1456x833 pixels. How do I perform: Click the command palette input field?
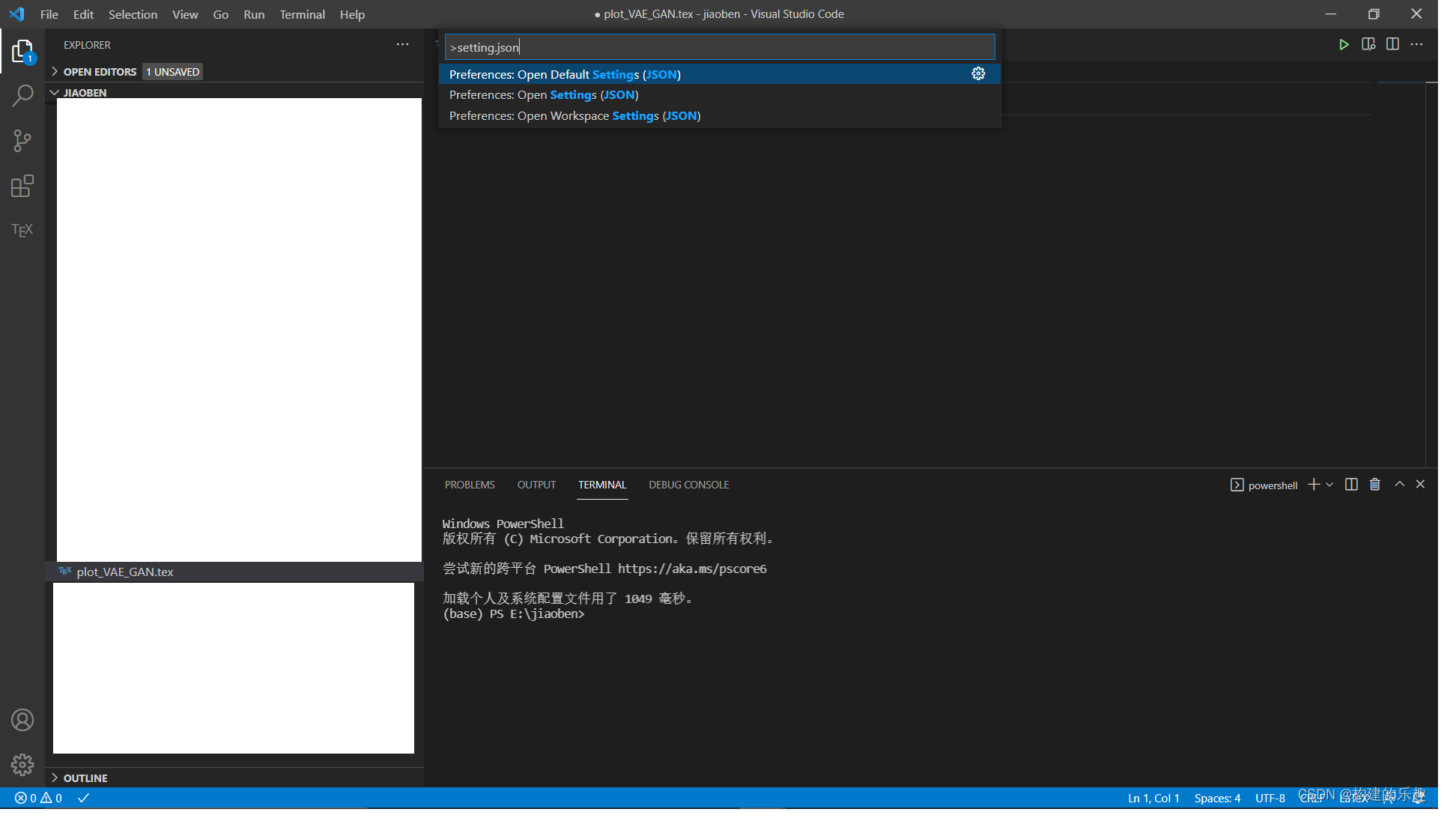(719, 47)
